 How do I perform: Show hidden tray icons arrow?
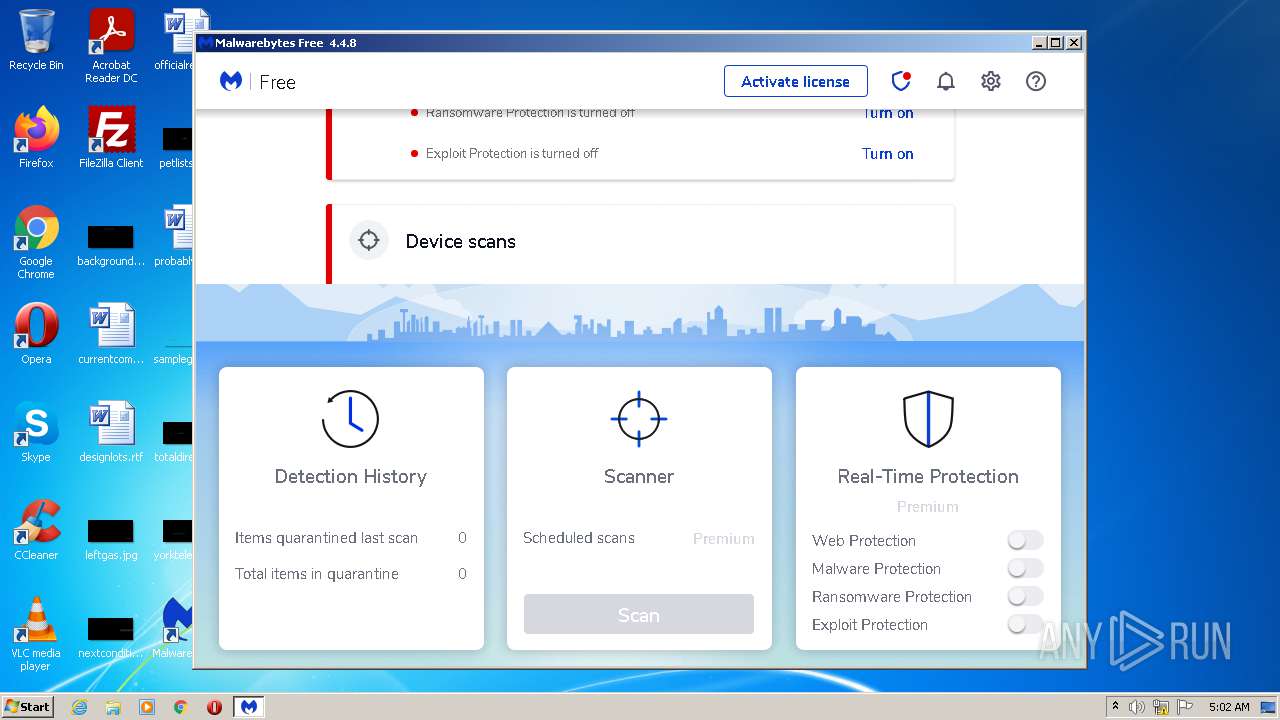coord(1115,707)
